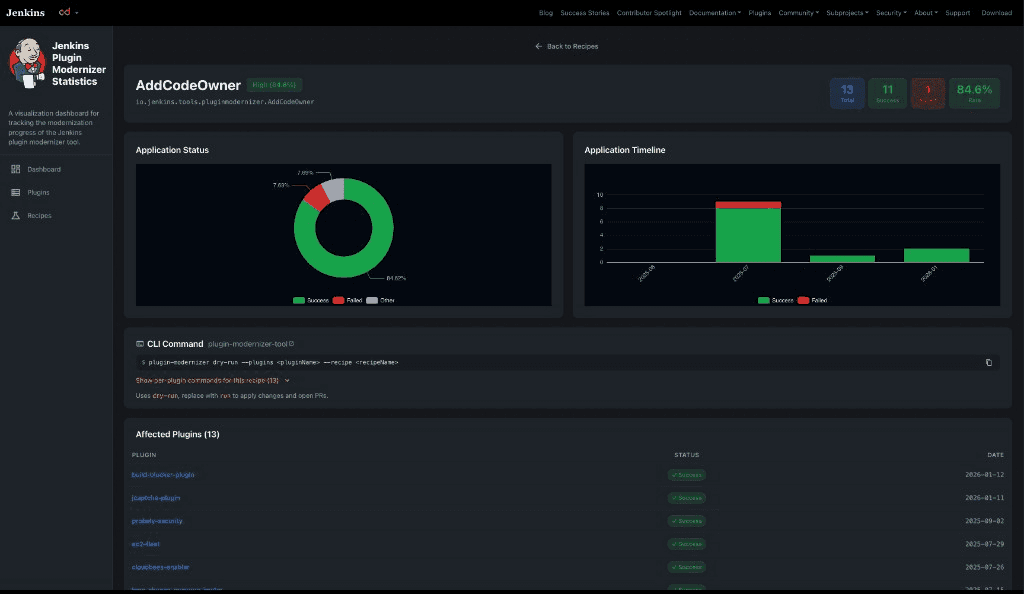Viewport: 1024px width, 594px height.
Task: Toggle Success legend in donut chart
Action: (311, 300)
